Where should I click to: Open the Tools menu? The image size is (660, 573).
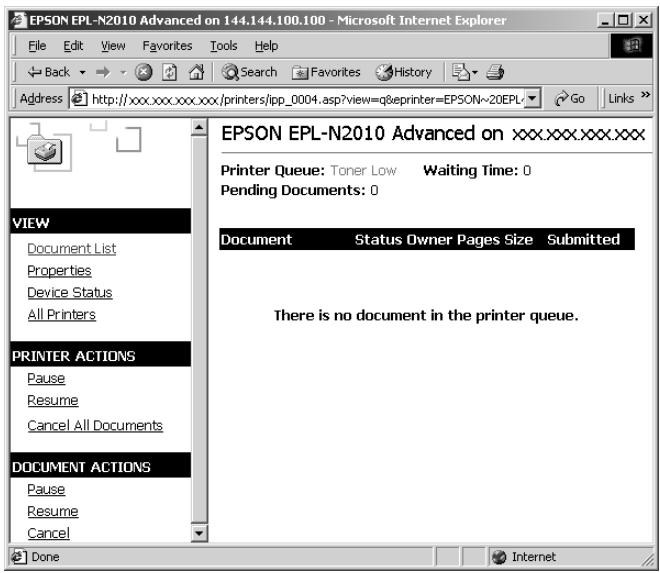(x=224, y=45)
